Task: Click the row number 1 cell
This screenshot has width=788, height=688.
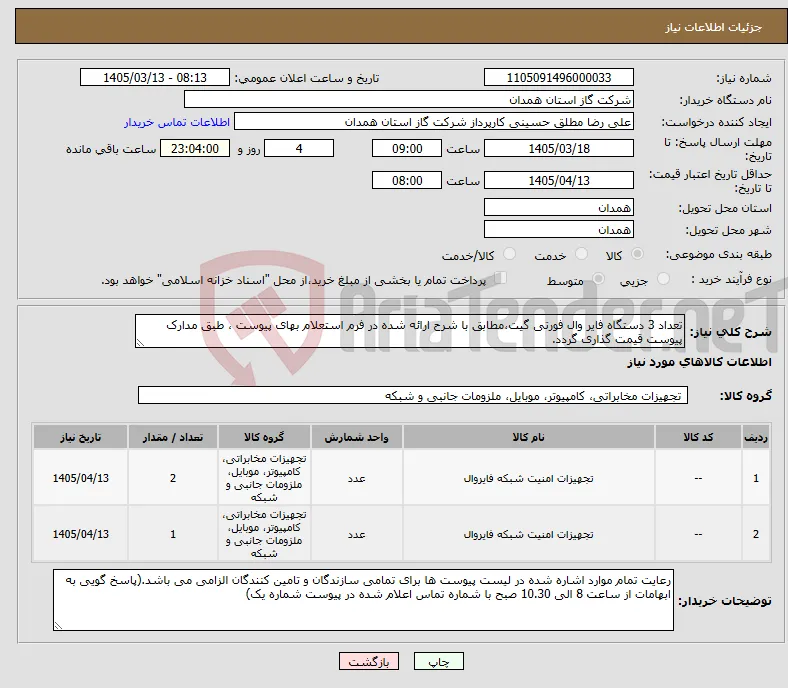Action: click(756, 478)
